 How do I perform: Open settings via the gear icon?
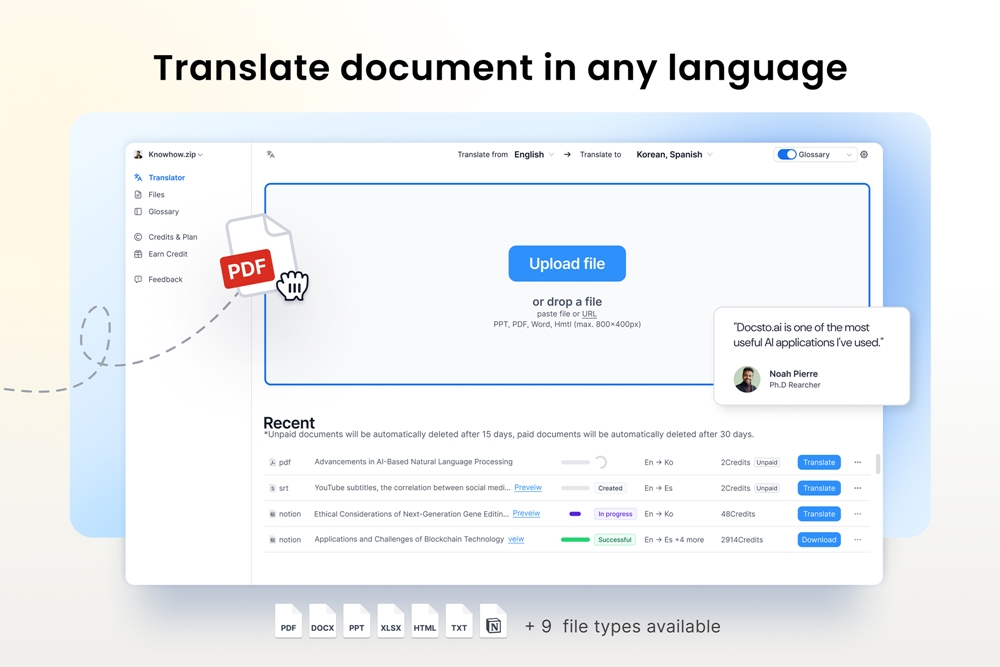click(x=864, y=155)
